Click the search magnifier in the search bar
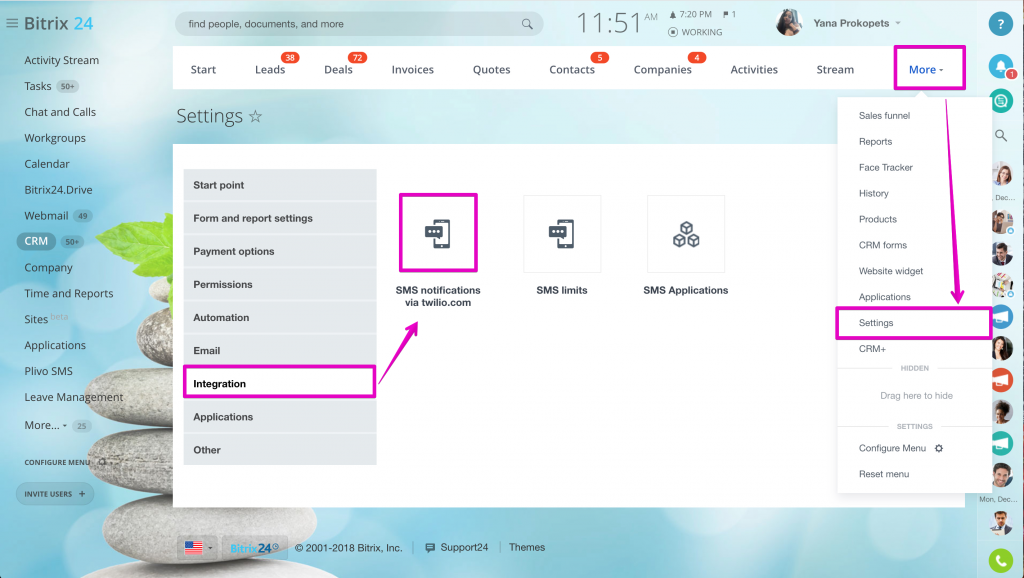 527,24
